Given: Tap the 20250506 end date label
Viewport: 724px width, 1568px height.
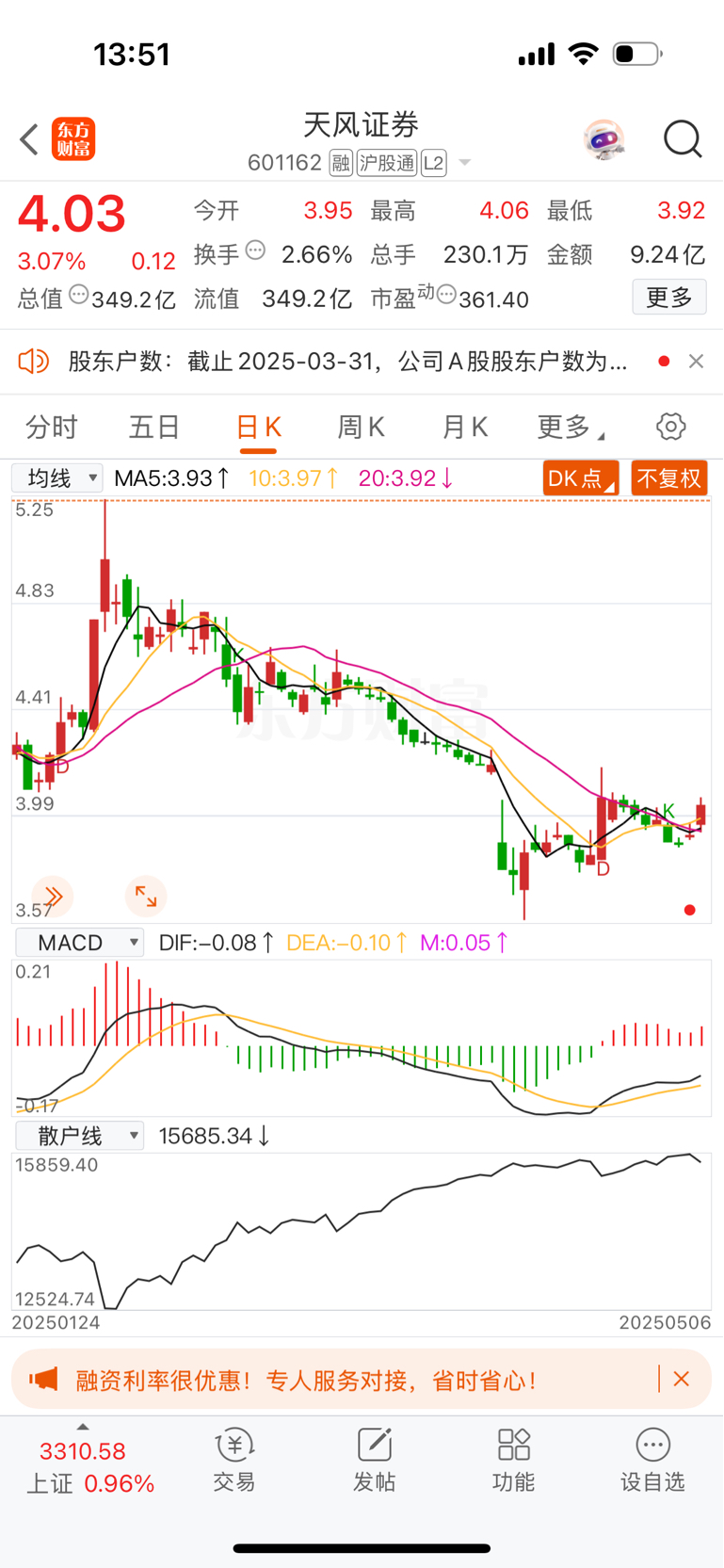Looking at the screenshot, I should (x=665, y=1322).
